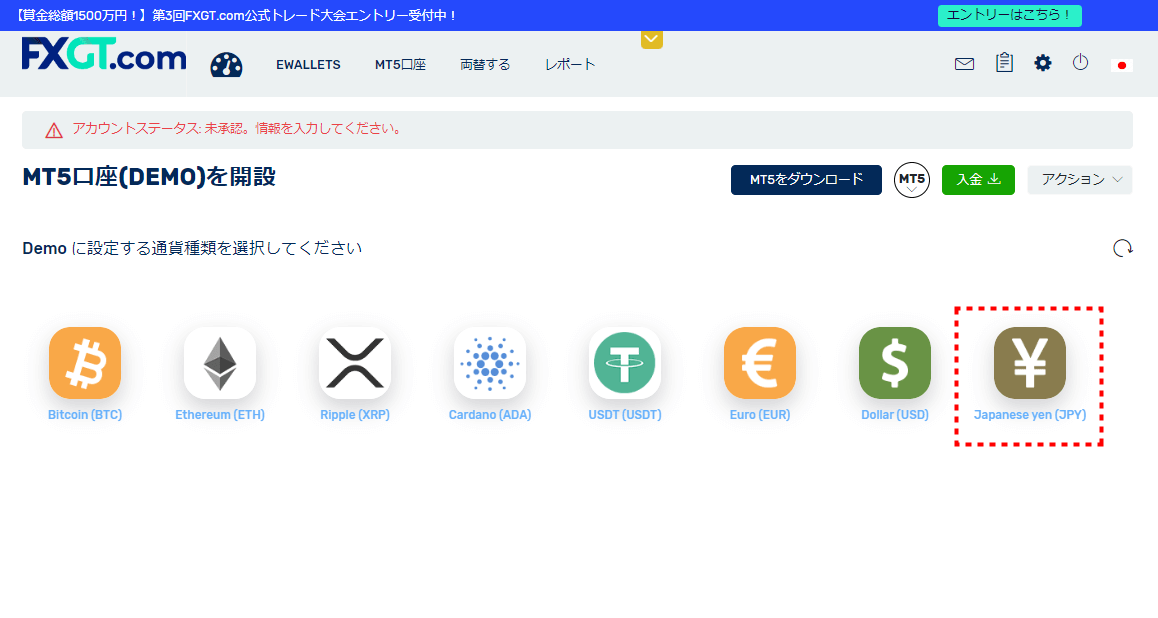Click the Japanese yen (JPY) label
Screen dimensions: 1158x618
[1030, 415]
